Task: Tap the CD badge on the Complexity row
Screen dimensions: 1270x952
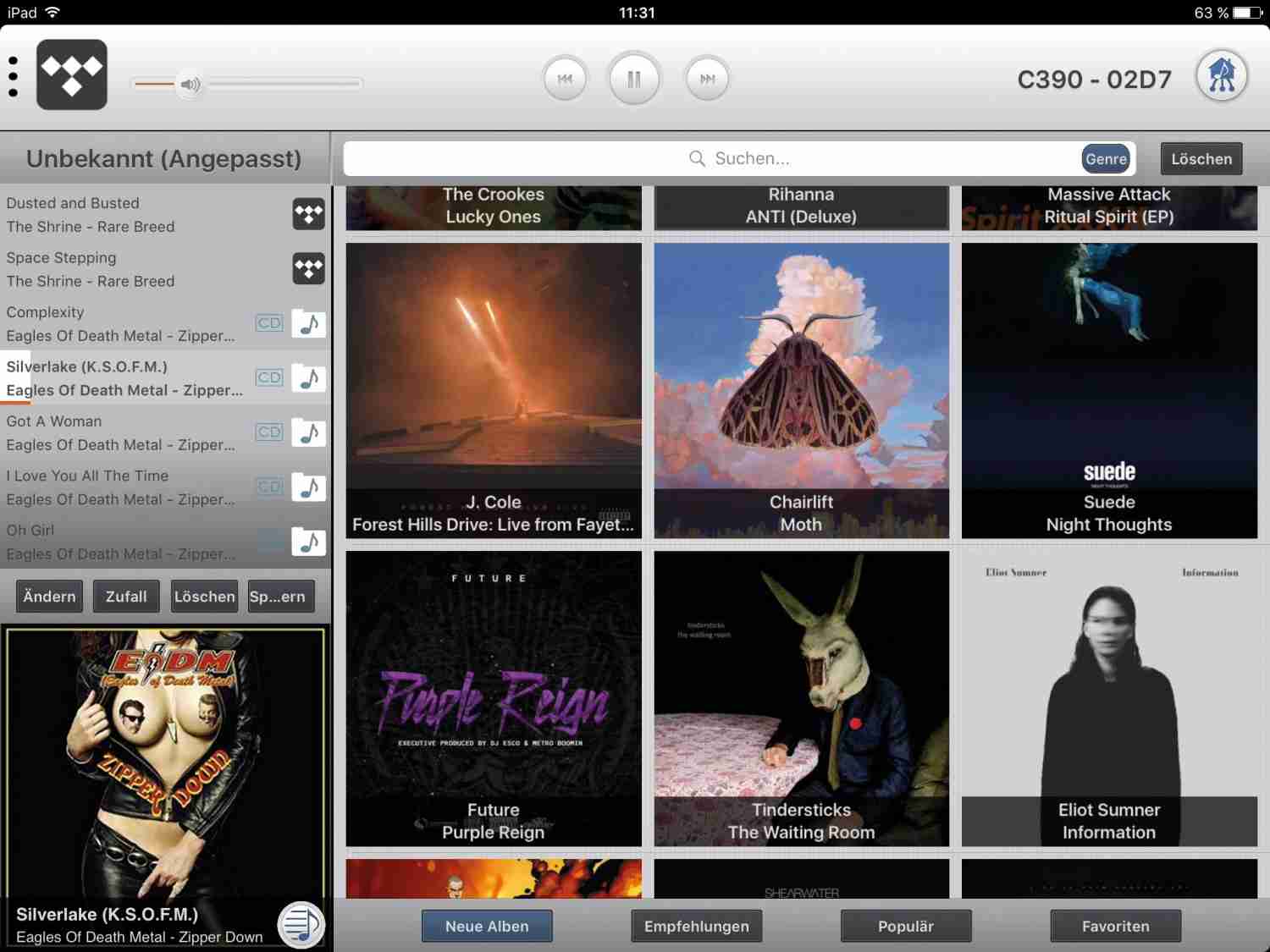Action: [269, 322]
